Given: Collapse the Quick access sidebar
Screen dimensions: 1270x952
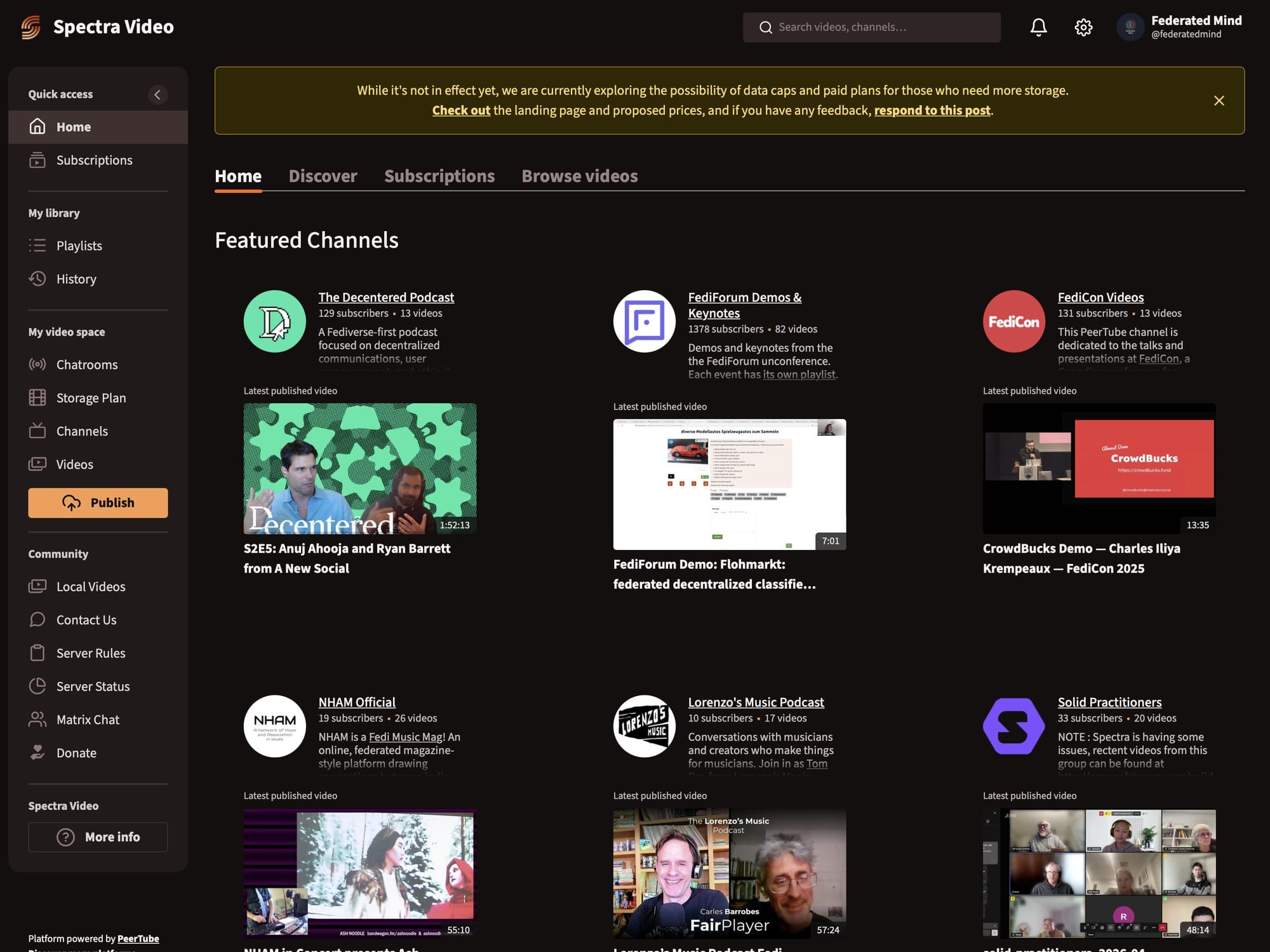Looking at the screenshot, I should tap(157, 95).
